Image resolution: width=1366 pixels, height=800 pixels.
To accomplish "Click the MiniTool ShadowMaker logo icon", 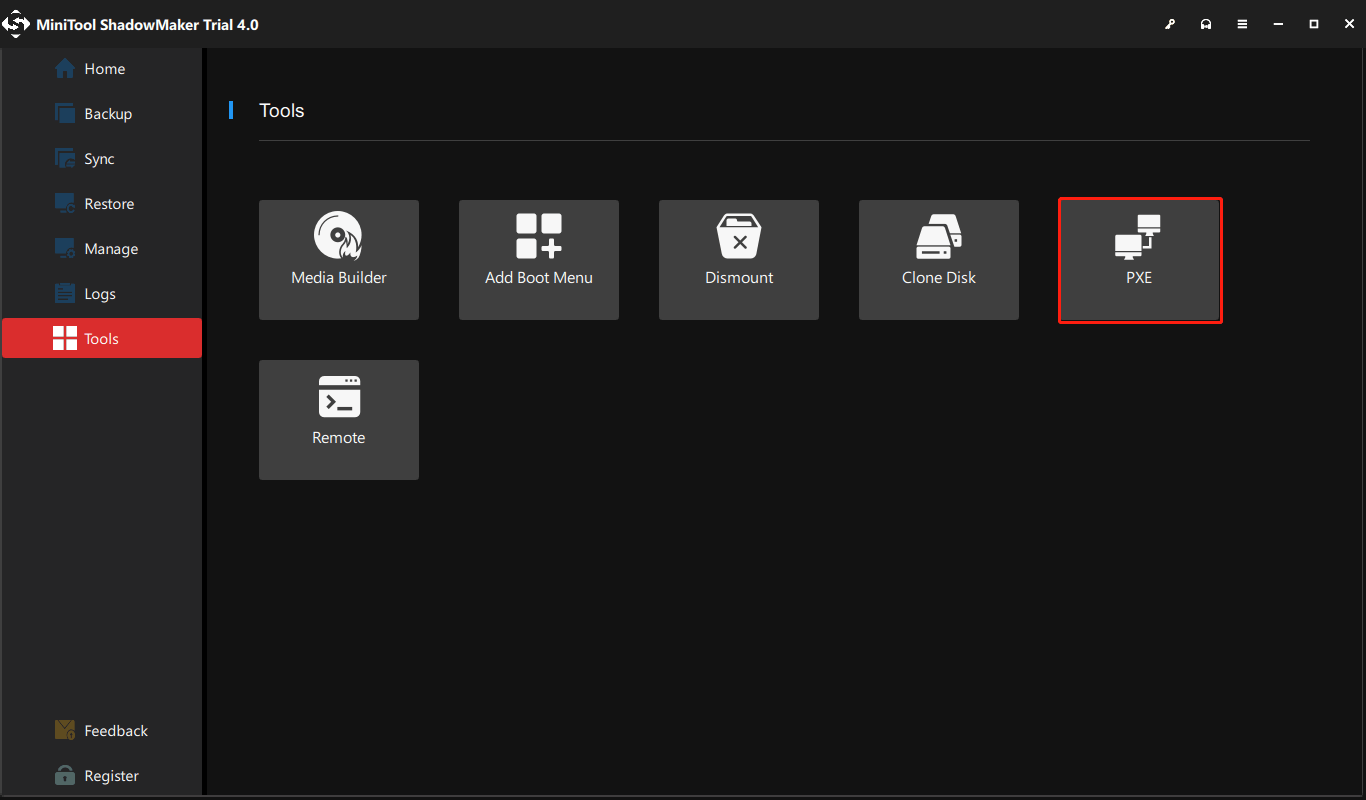I will click(16, 24).
